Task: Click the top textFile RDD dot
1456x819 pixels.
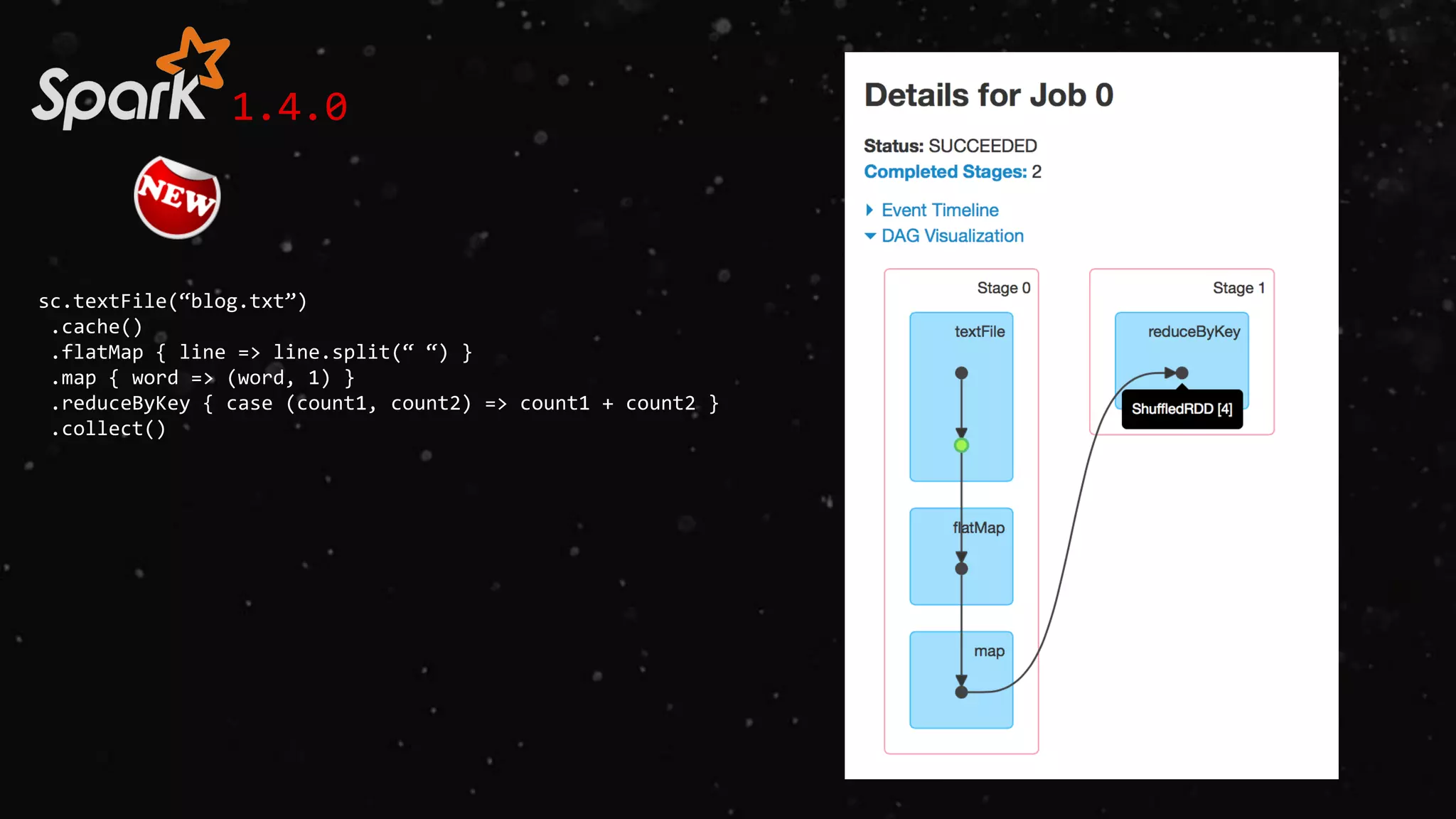Action: tap(961, 373)
